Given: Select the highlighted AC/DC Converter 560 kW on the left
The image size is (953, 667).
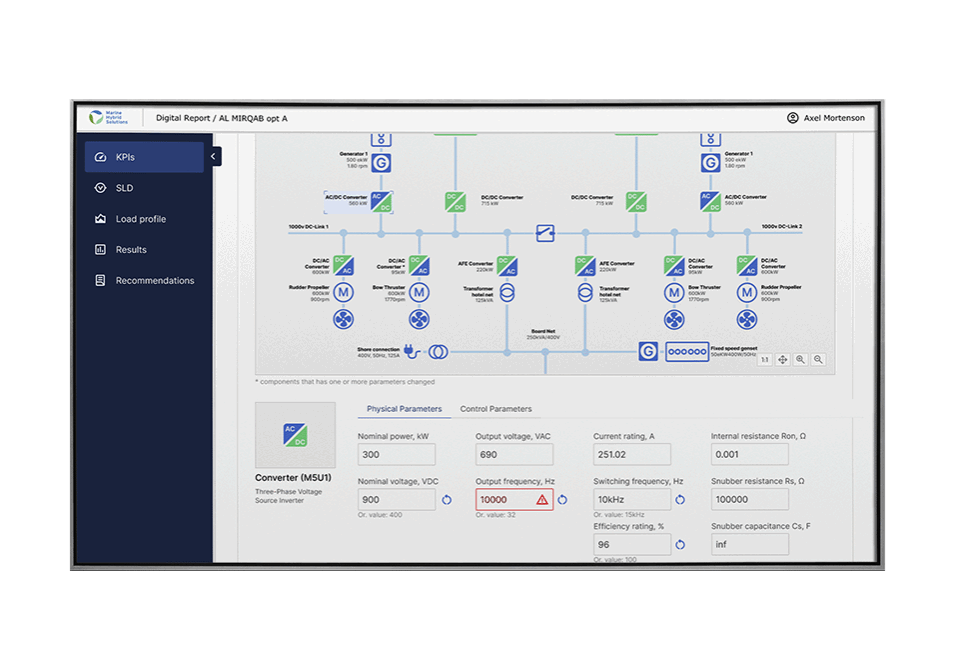Looking at the screenshot, I should coord(381,202).
